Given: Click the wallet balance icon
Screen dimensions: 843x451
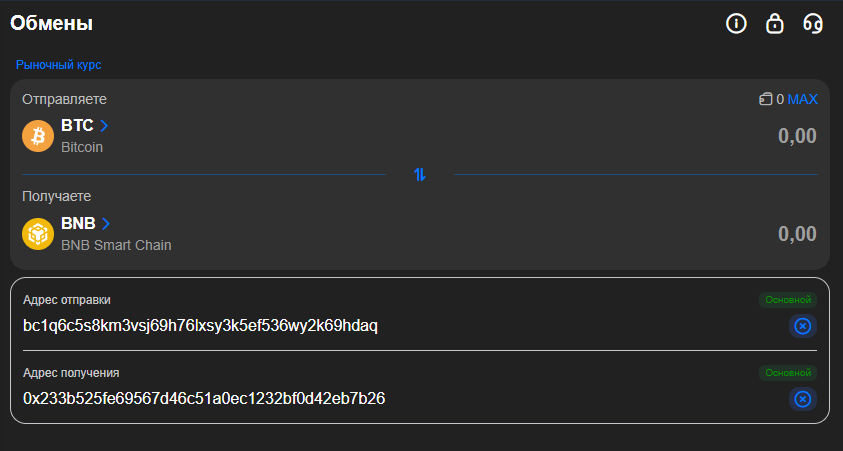Looking at the screenshot, I should (765, 99).
